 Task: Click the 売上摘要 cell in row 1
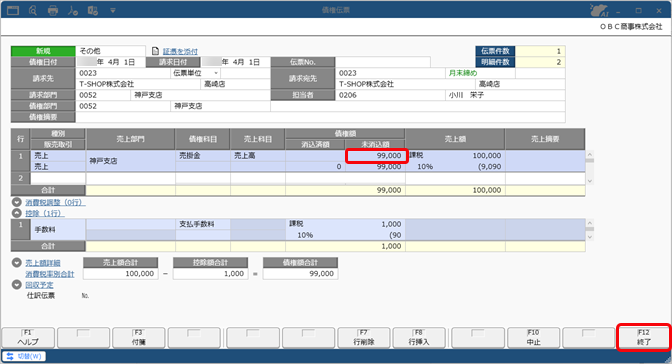[x=545, y=161]
